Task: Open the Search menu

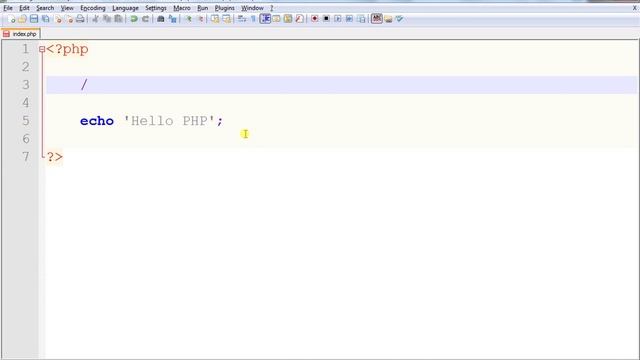Action: (x=45, y=8)
